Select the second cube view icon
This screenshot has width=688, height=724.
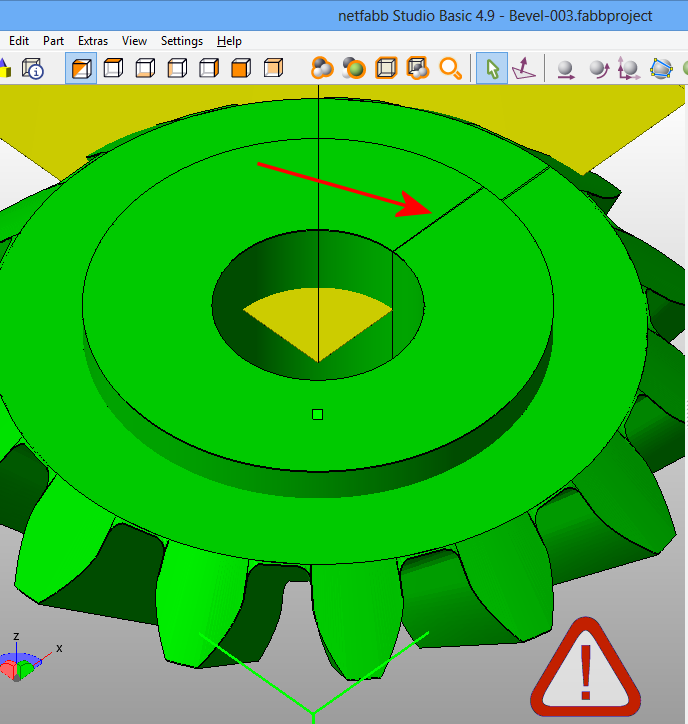pos(113,69)
